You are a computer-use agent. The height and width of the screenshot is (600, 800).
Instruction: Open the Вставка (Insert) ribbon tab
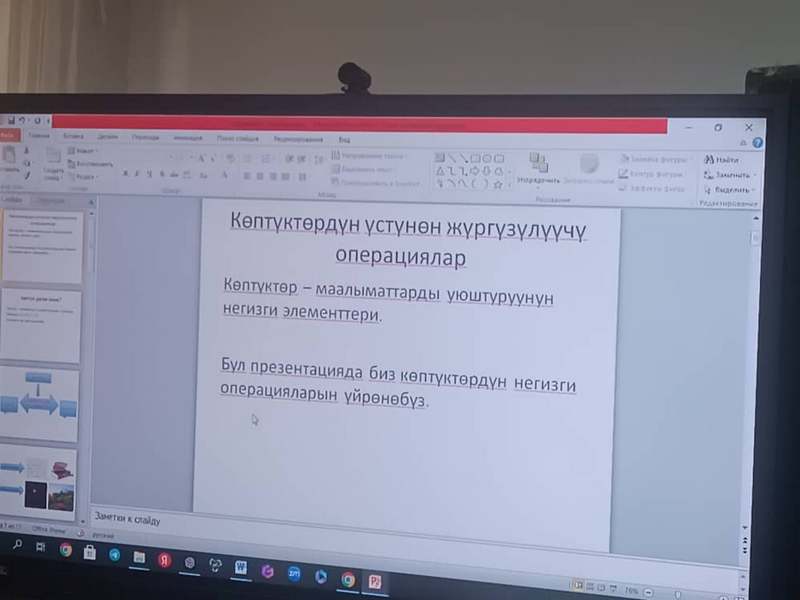click(x=73, y=135)
